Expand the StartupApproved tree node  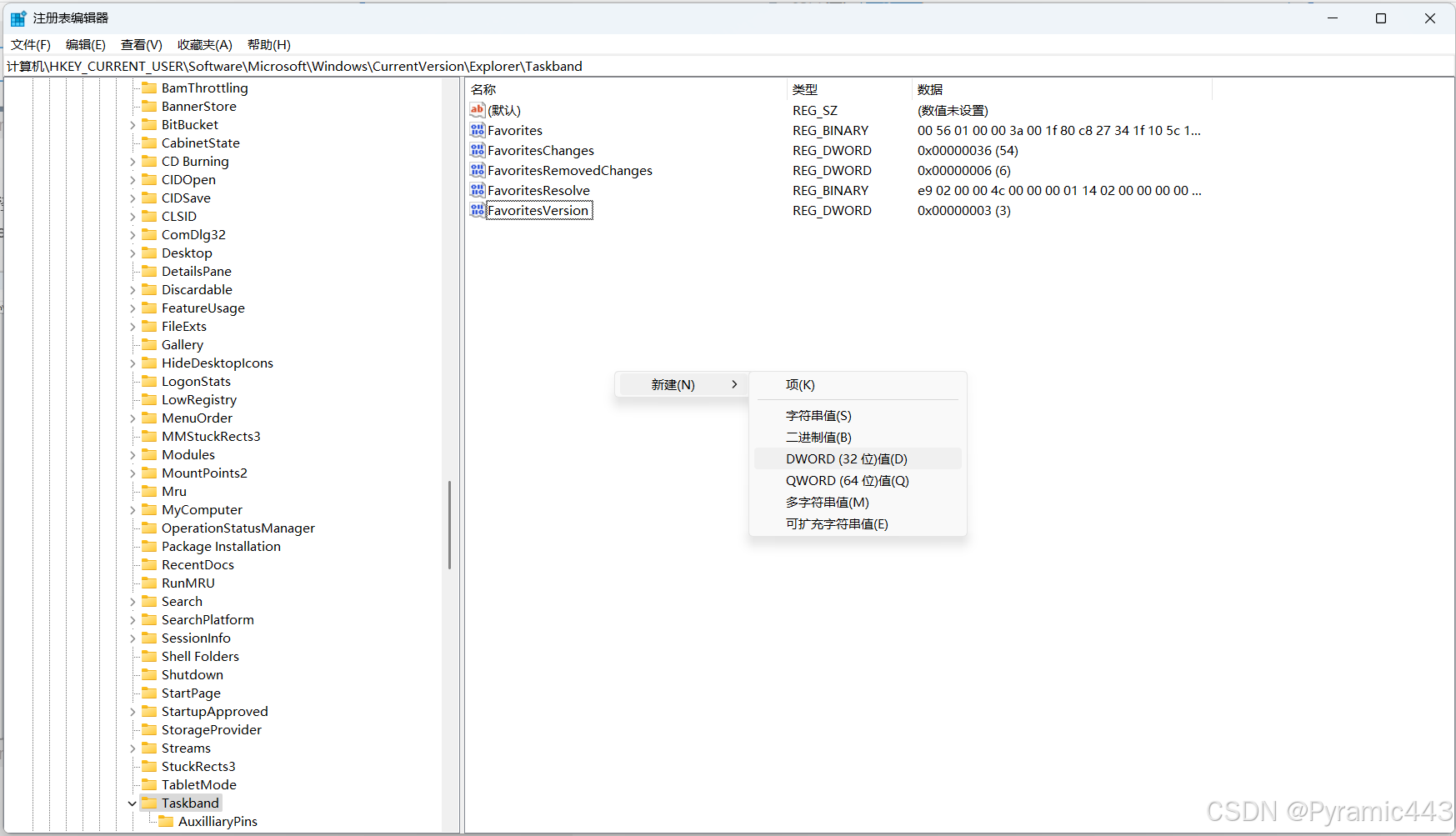click(133, 712)
